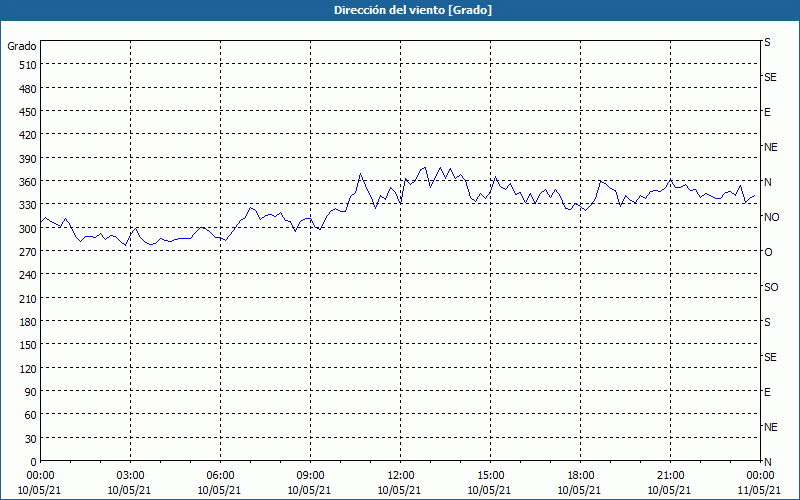Click the 390 y-axis value
The image size is (800, 500).
coord(29,159)
